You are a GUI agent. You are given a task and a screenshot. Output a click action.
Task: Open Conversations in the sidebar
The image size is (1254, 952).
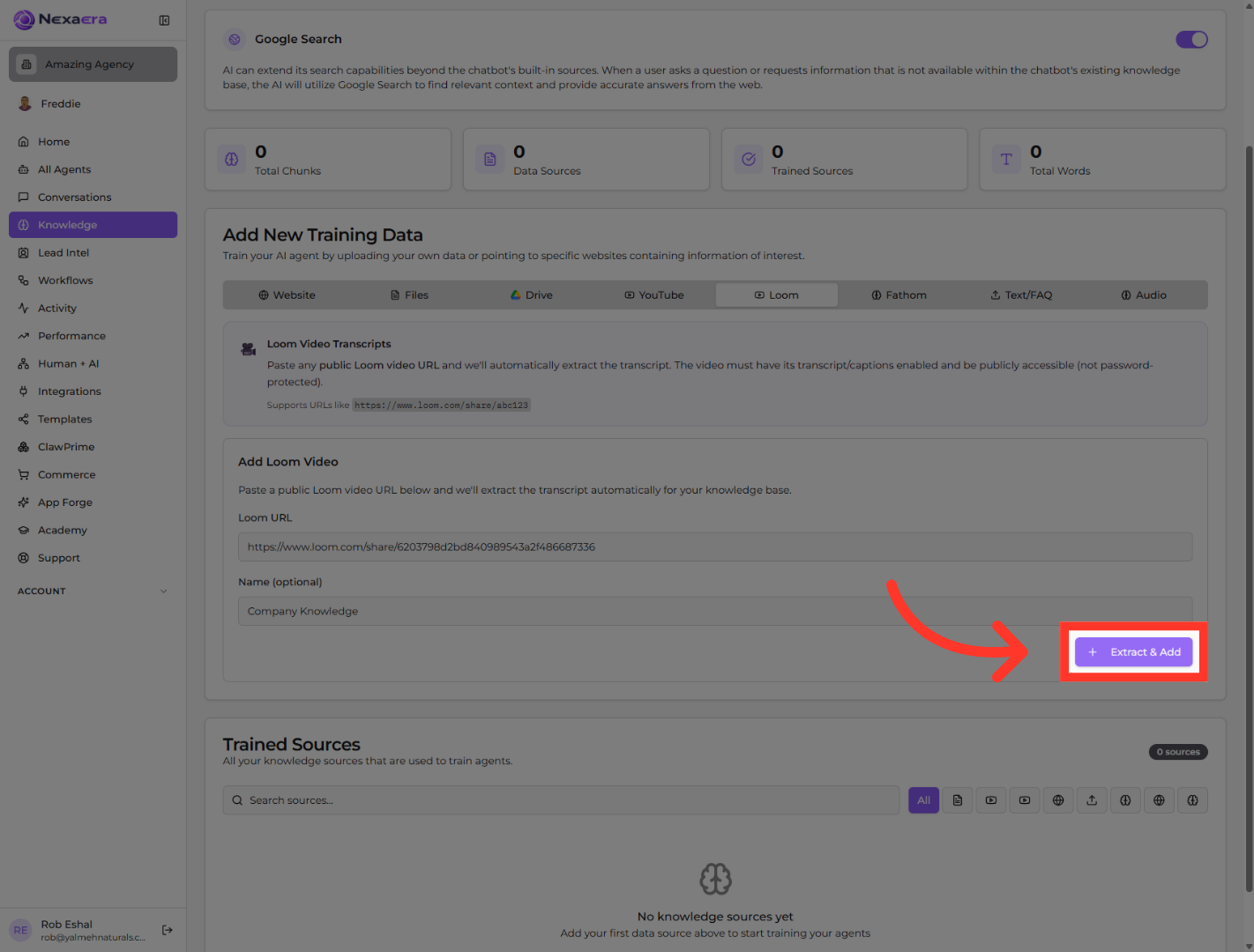[x=93, y=197]
